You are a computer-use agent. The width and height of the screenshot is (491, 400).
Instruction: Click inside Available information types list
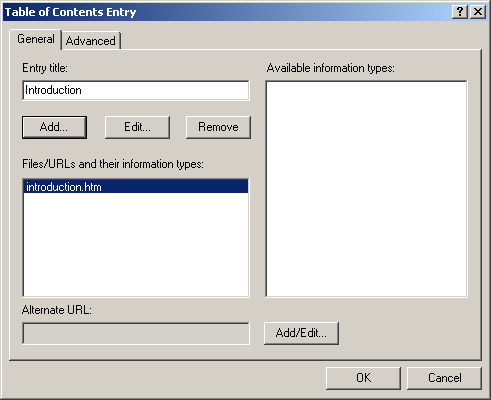click(366, 189)
